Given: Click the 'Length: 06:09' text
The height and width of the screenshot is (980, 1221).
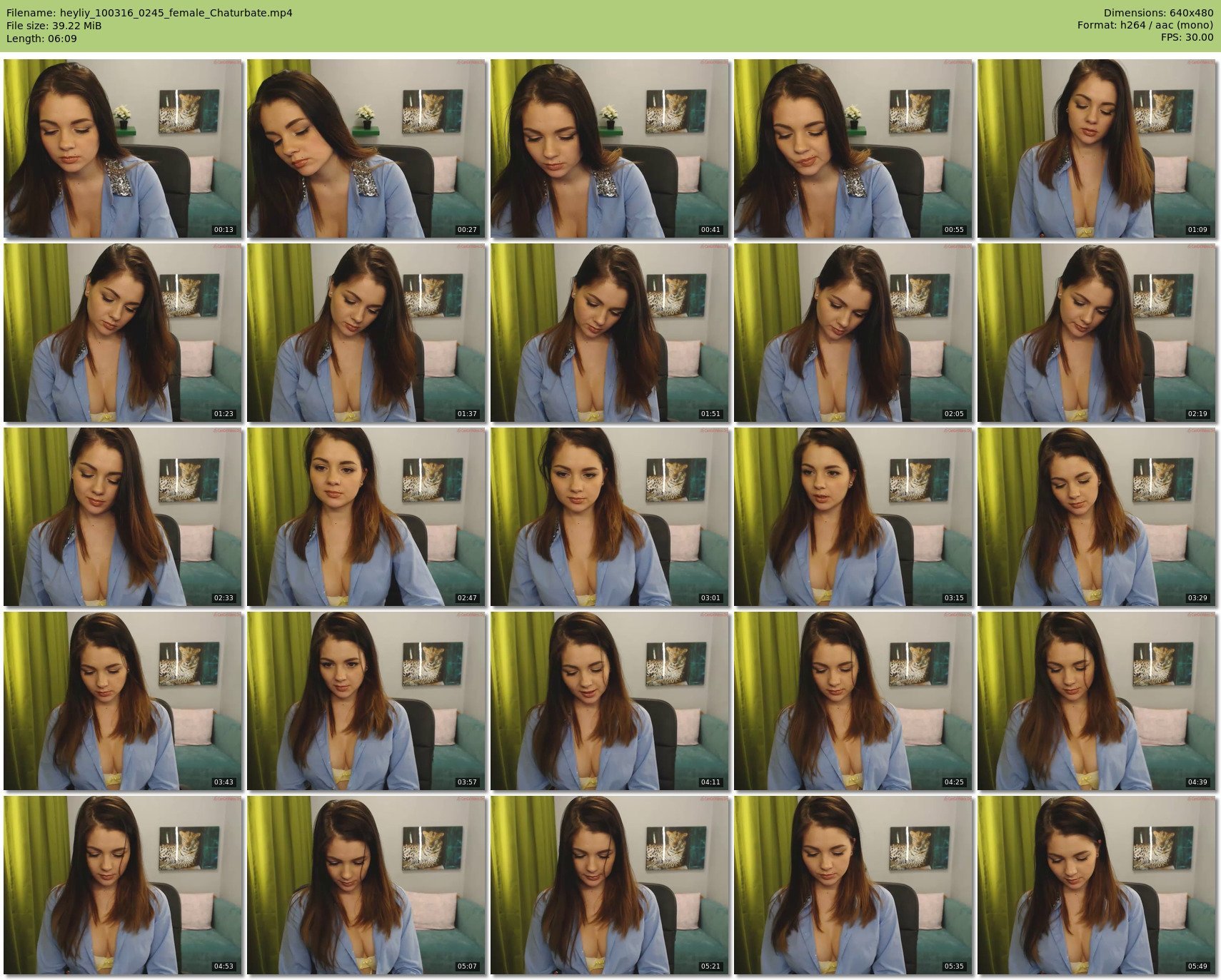Looking at the screenshot, I should (41, 39).
